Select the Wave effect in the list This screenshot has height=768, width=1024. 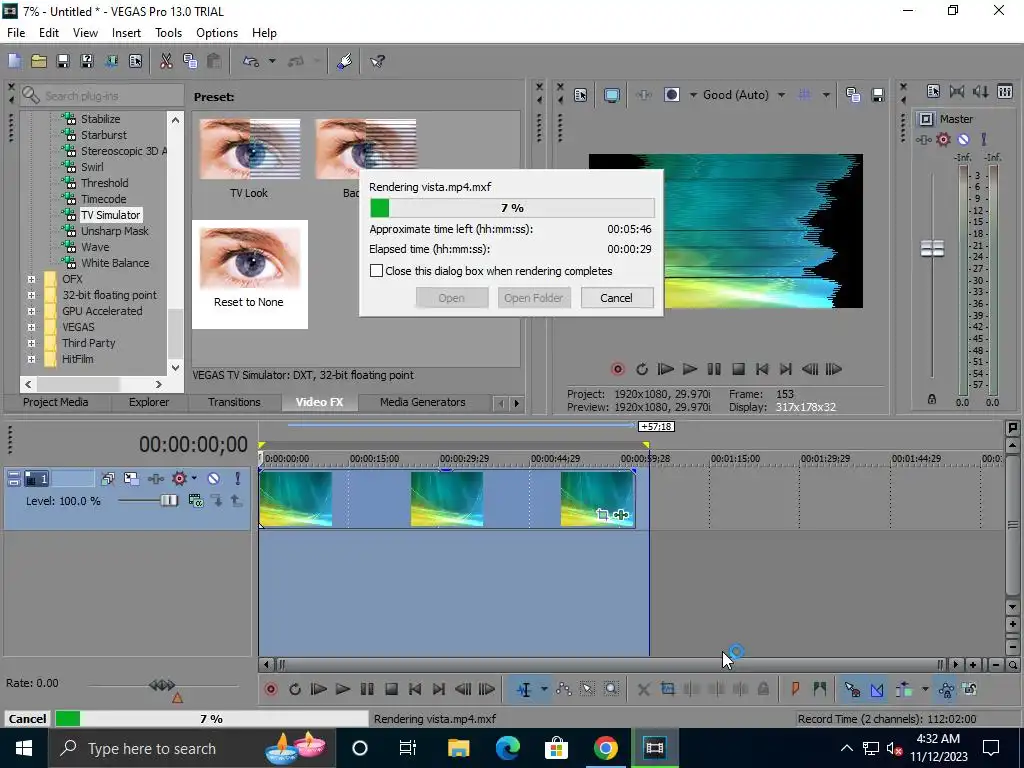click(95, 247)
